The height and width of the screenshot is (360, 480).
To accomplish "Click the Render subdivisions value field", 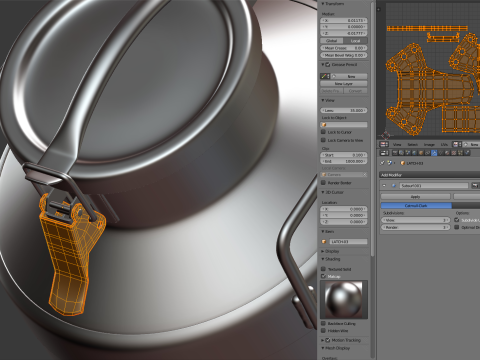I will pos(416,227).
